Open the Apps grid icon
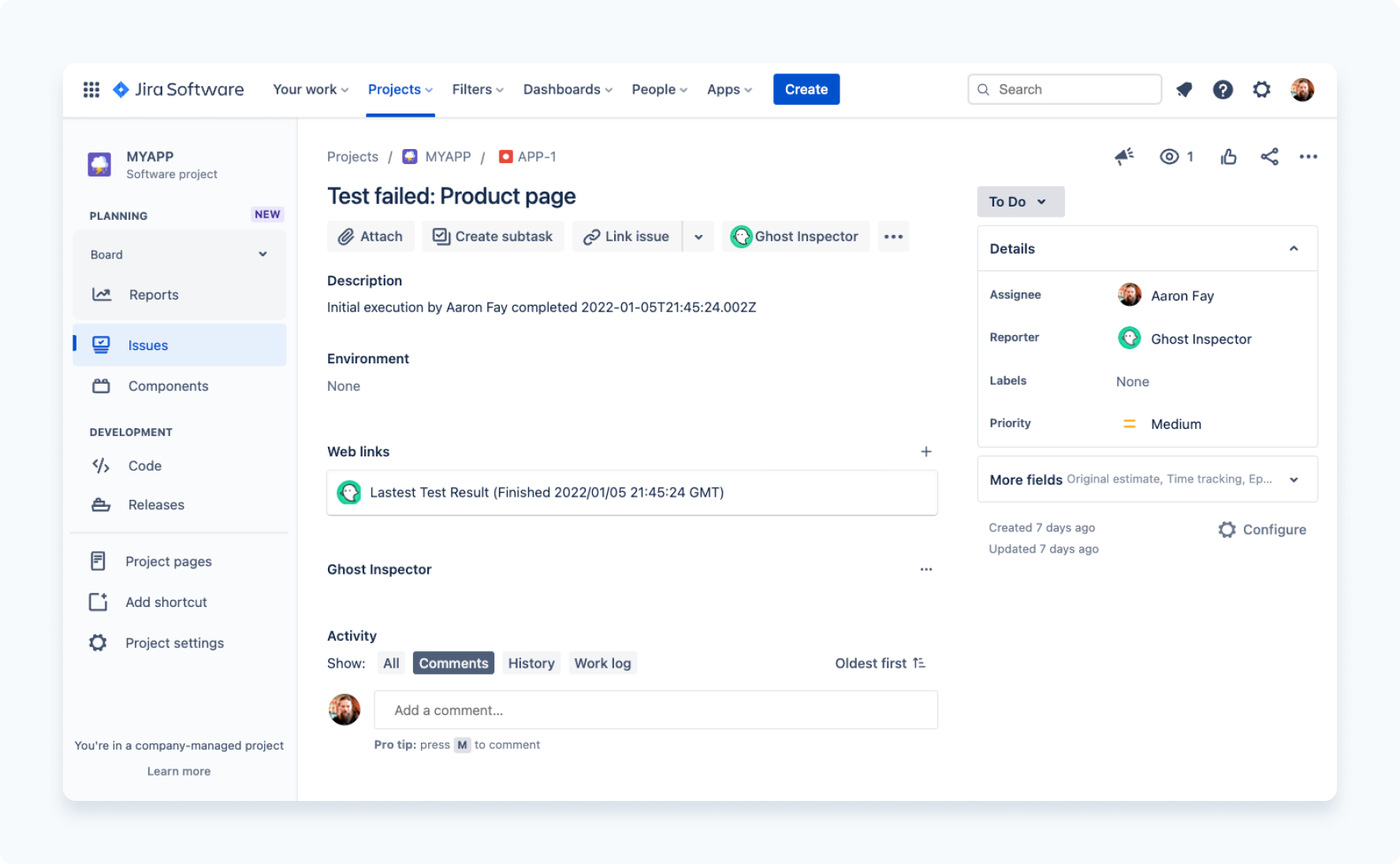The width and height of the screenshot is (1400, 864). [x=91, y=89]
